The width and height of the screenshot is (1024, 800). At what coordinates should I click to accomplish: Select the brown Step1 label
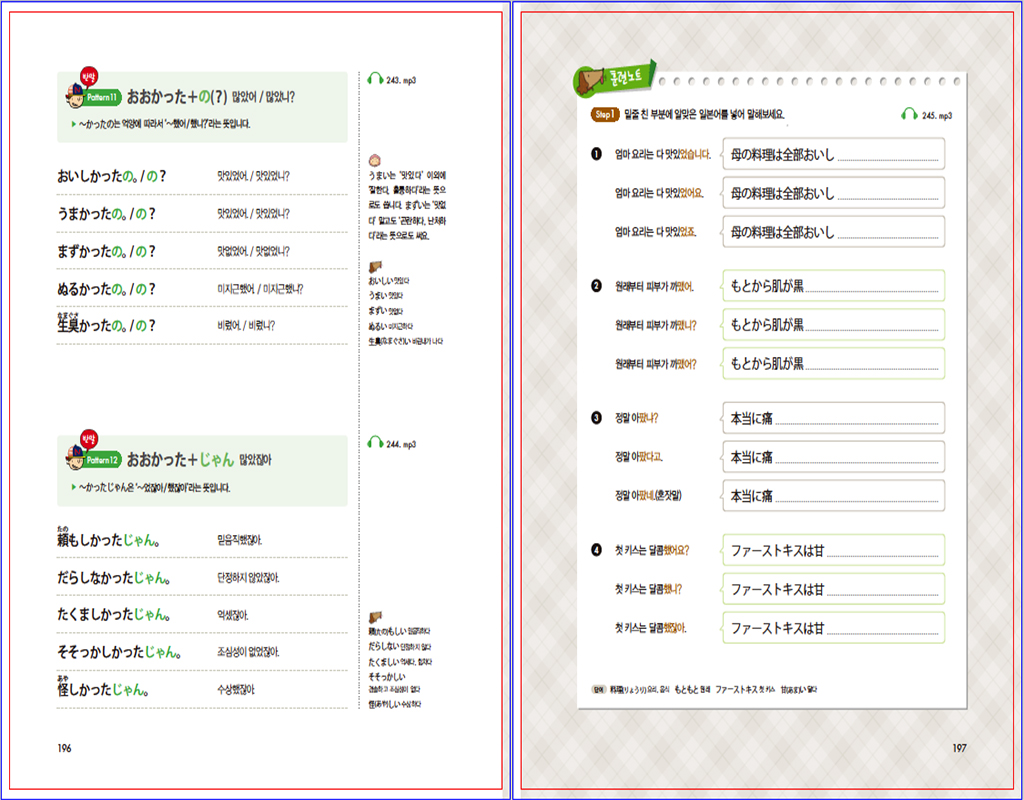[x=606, y=115]
